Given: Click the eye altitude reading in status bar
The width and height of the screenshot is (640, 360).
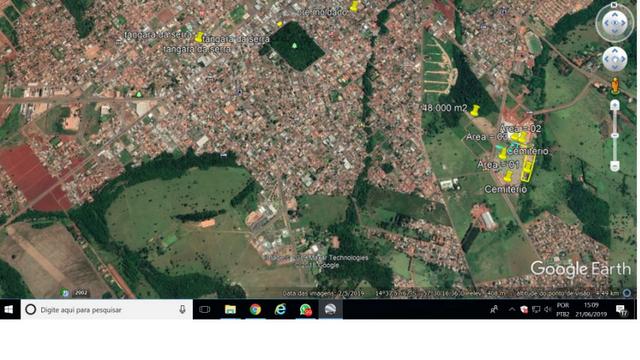Looking at the screenshot, I should click(x=568, y=293).
